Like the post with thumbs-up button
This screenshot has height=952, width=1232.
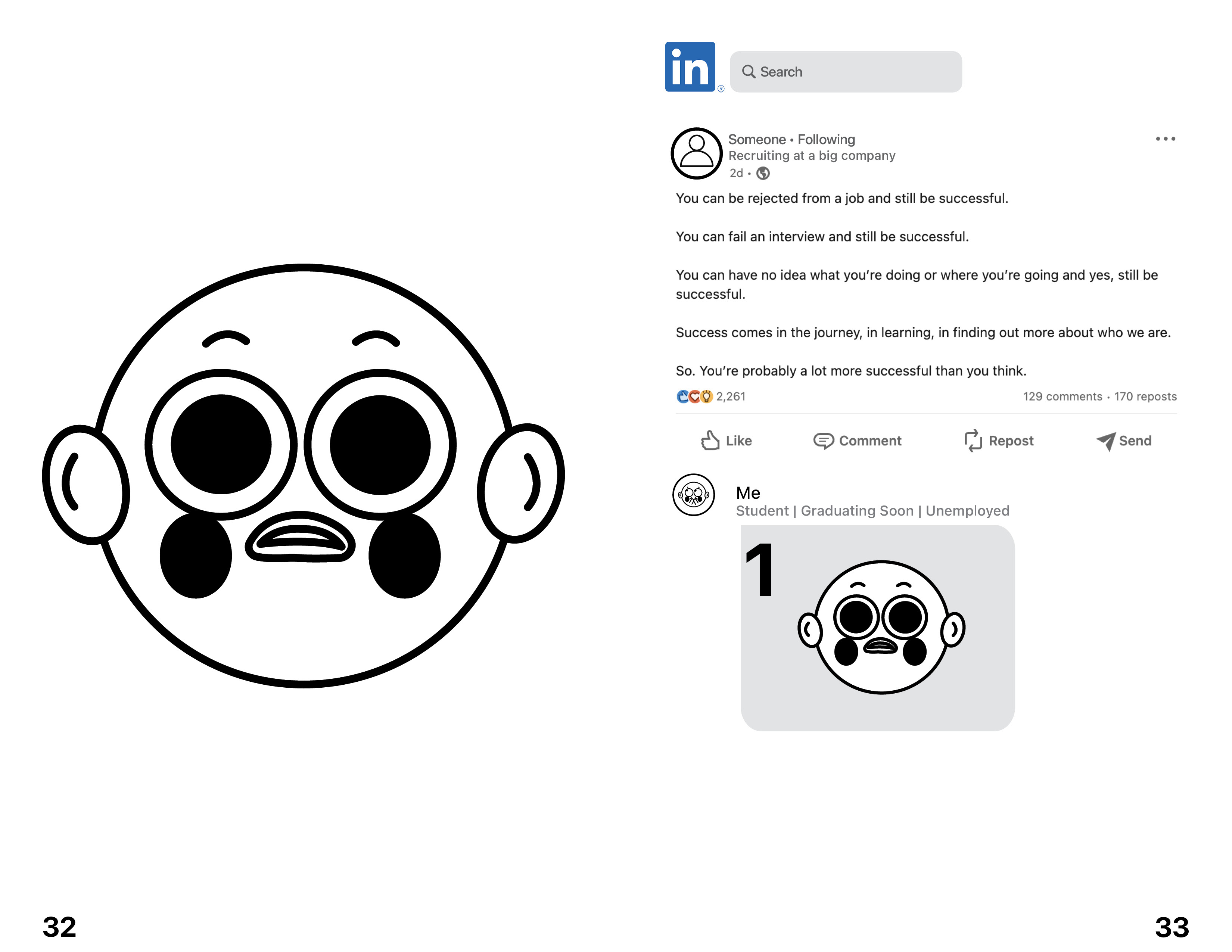tap(727, 441)
